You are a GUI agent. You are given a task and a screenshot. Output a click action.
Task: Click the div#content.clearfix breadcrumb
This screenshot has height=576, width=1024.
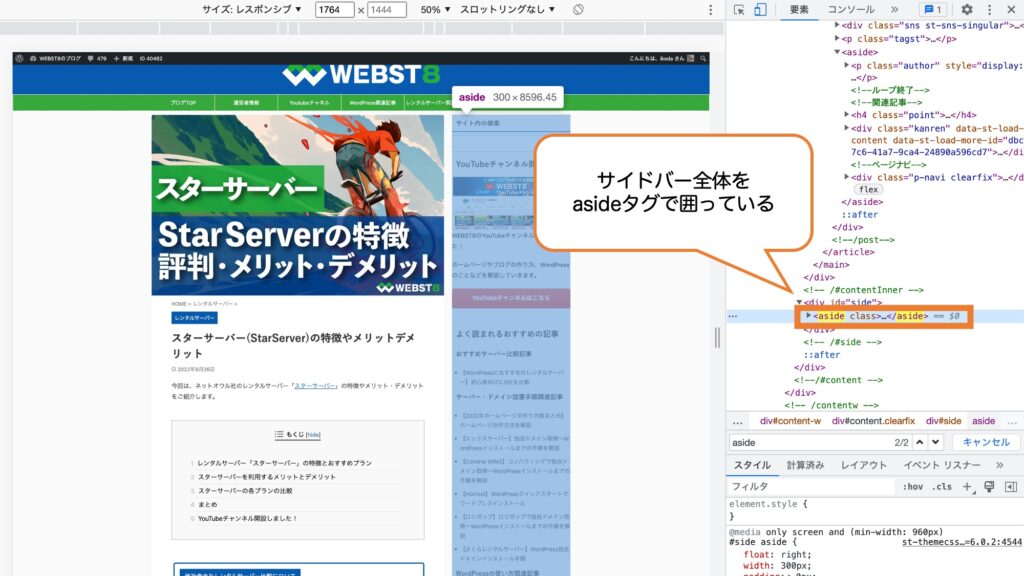(x=873, y=421)
